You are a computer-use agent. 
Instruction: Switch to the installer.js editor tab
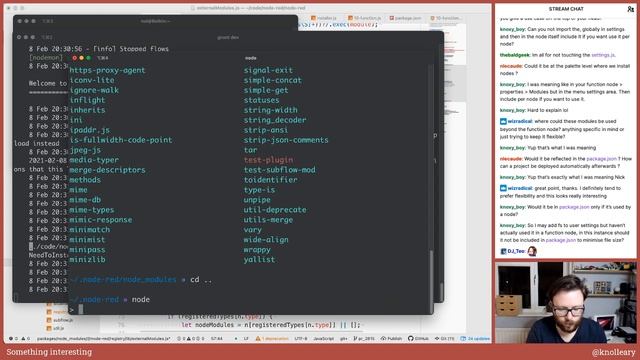(x=324, y=18)
